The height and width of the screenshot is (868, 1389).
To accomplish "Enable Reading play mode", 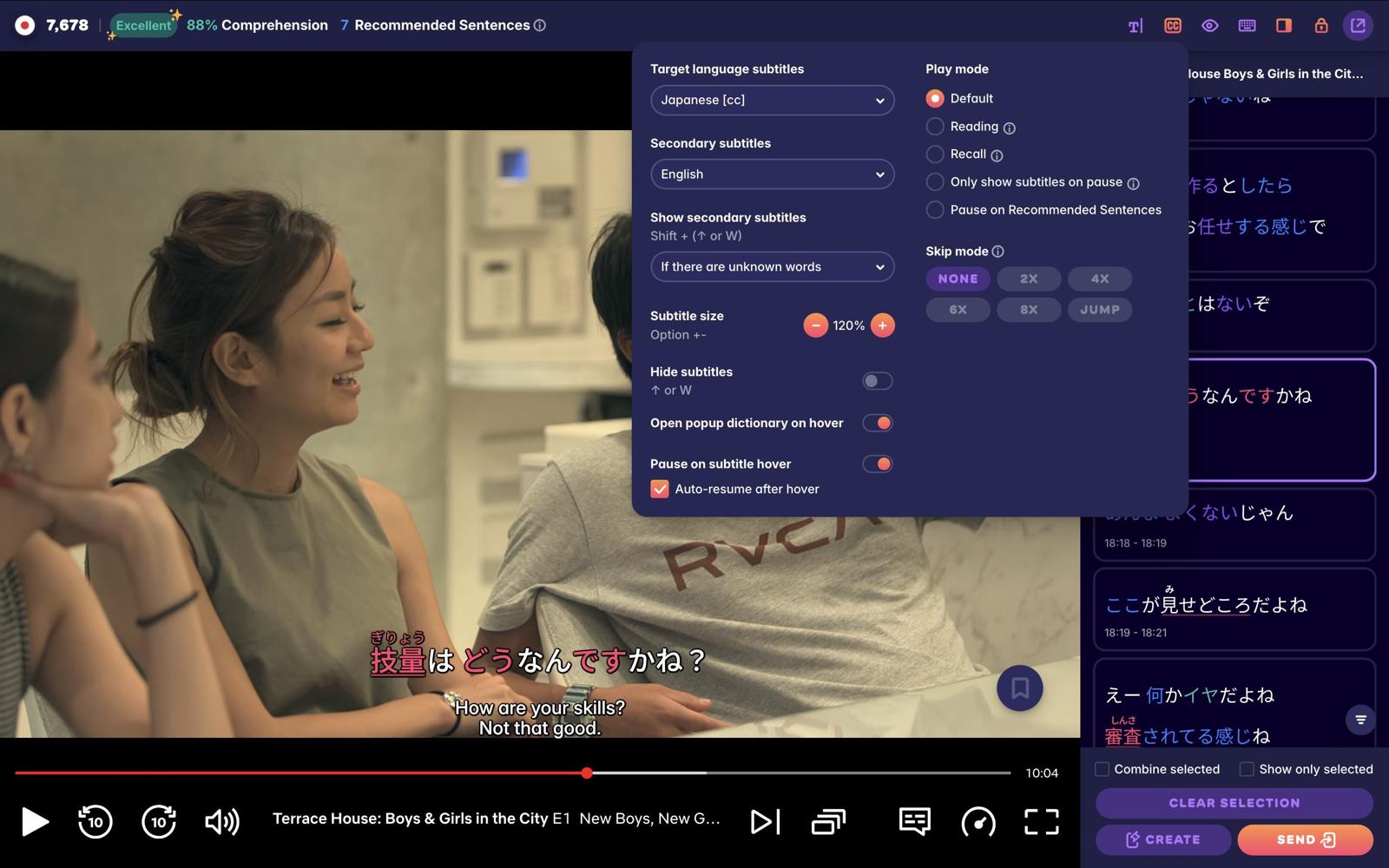I will [x=935, y=126].
